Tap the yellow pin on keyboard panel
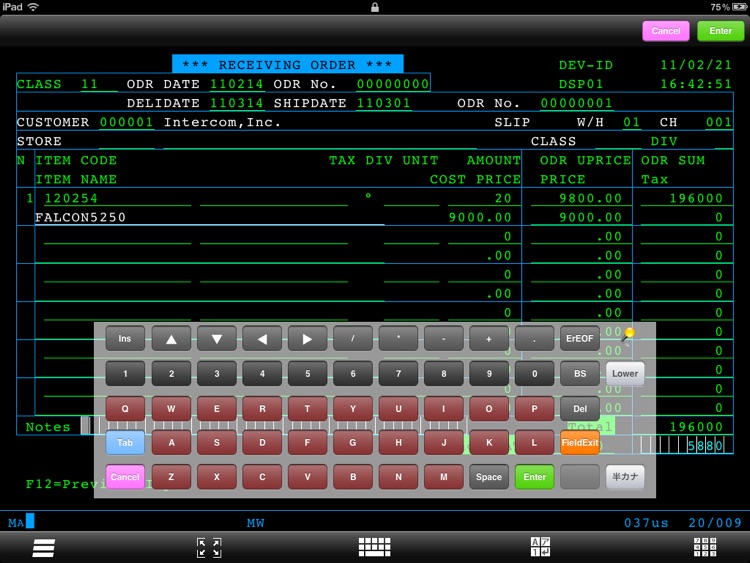 click(x=628, y=334)
